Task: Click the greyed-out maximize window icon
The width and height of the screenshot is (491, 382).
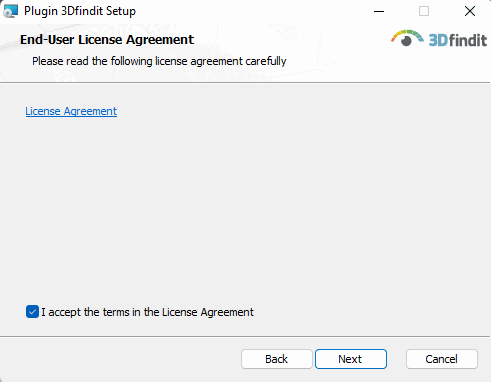Action: tap(424, 11)
